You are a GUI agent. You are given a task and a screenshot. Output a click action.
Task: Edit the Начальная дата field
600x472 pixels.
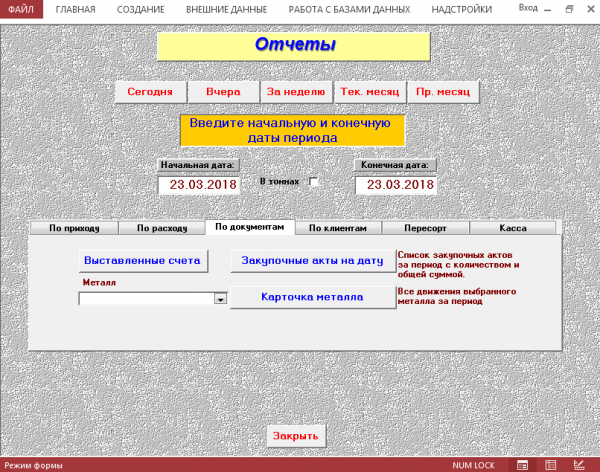pyautogui.click(x=199, y=185)
